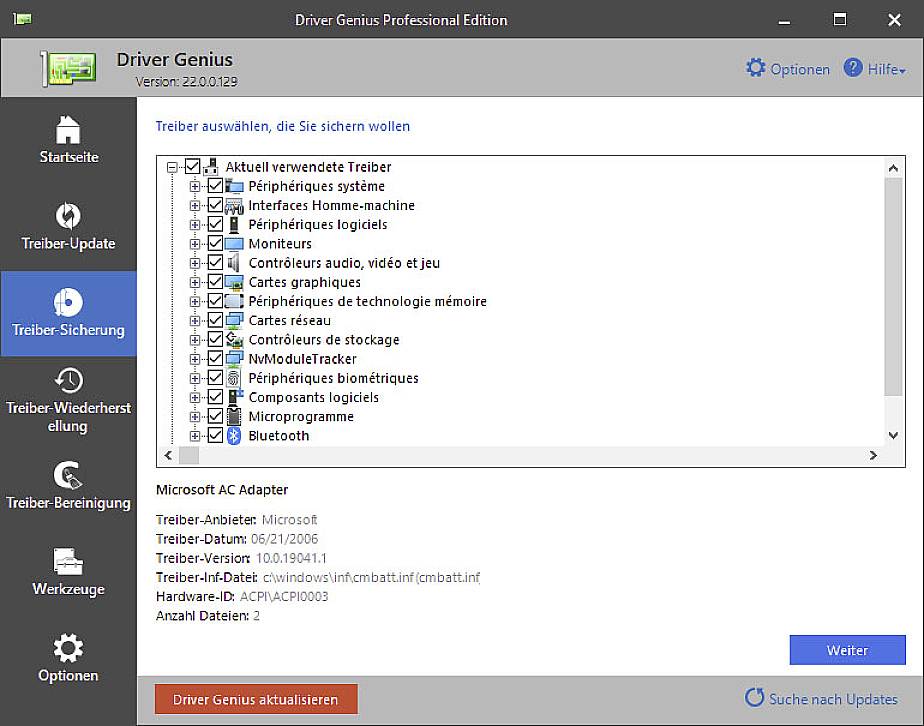Expand the Cartes réseau tree node
The image size is (924, 726).
click(194, 320)
